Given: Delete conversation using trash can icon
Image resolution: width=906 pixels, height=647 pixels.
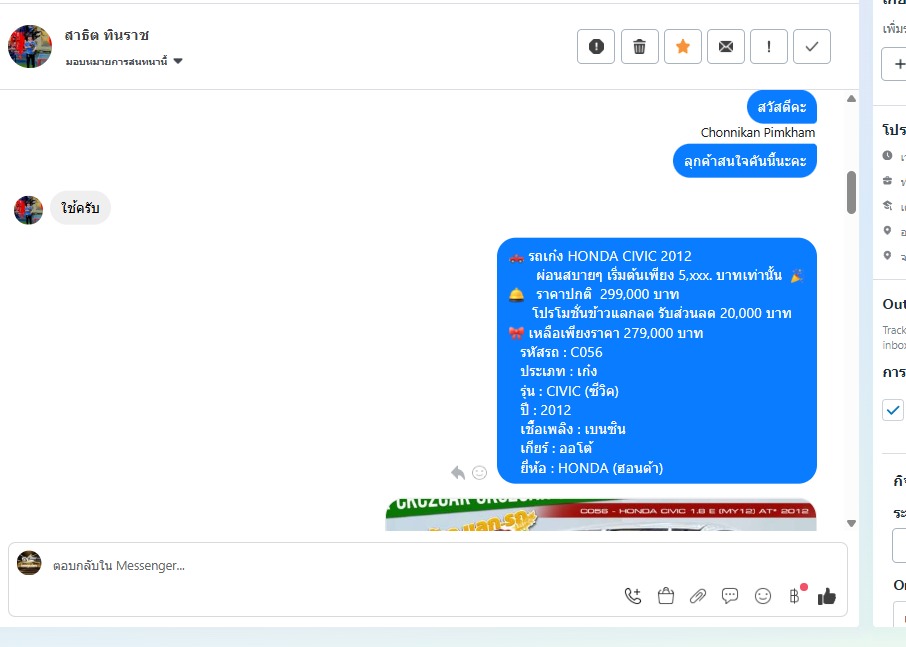Looking at the screenshot, I should (x=640, y=46).
